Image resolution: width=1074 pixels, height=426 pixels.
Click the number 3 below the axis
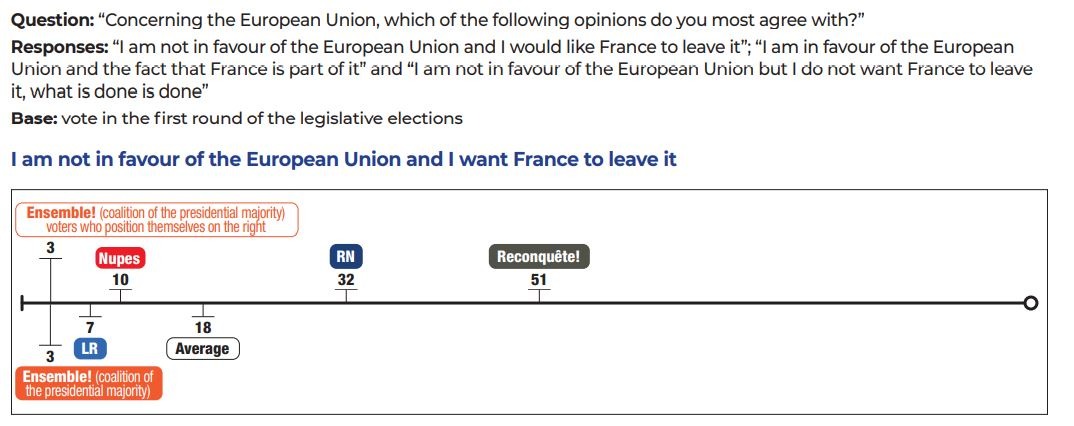50,357
